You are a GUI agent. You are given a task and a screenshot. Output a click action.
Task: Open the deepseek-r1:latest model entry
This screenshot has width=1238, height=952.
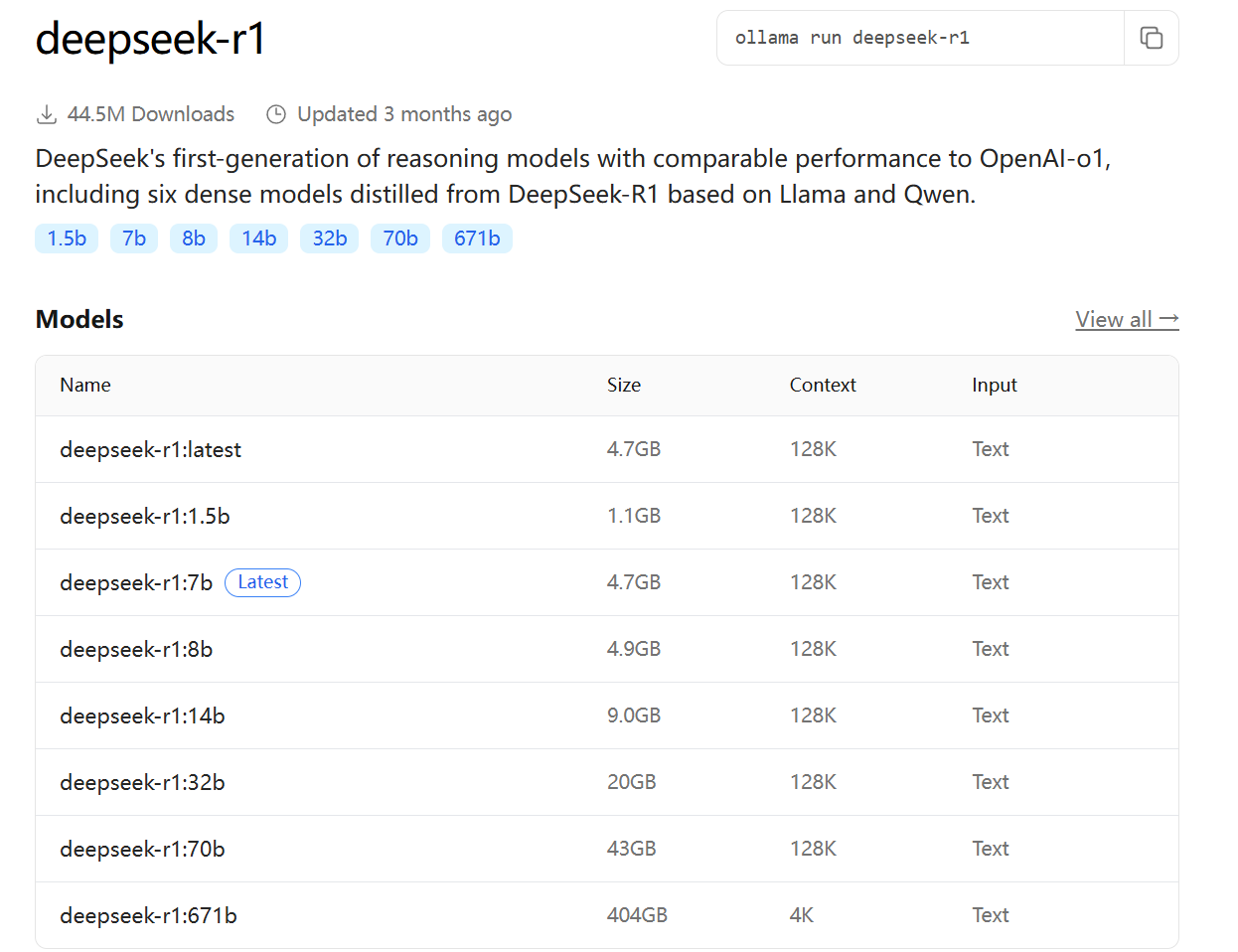(x=150, y=449)
